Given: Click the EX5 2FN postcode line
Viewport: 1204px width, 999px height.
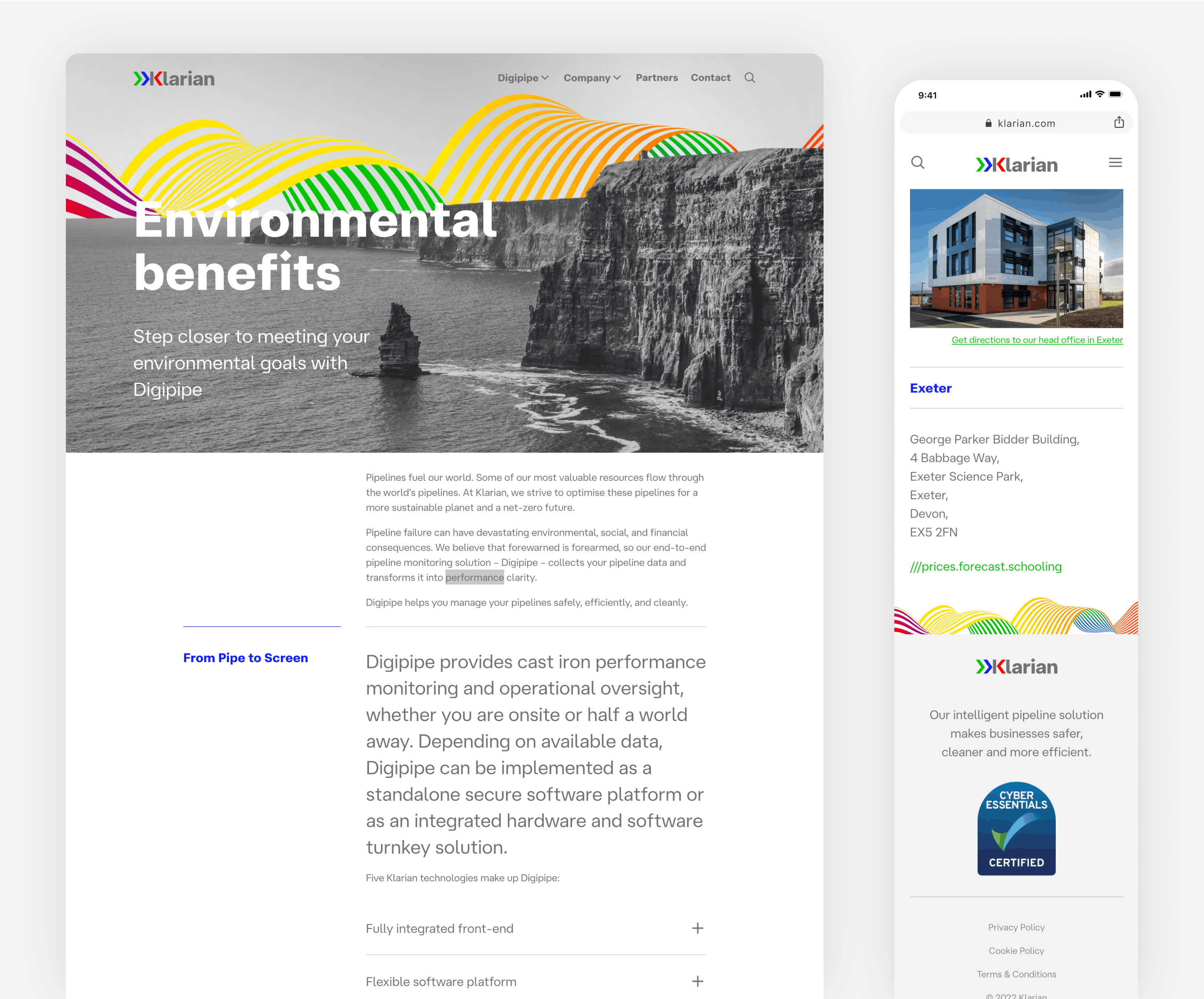Looking at the screenshot, I should pos(933,532).
